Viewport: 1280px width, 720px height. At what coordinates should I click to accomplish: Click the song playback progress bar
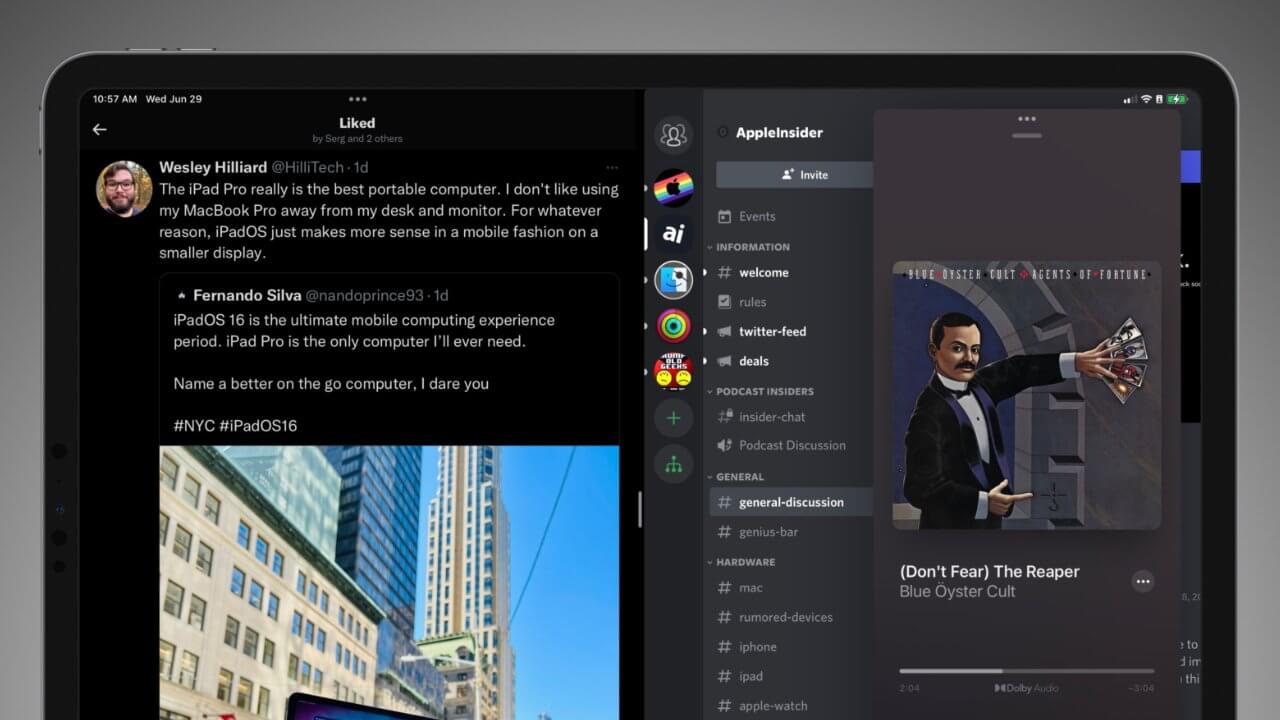pos(1026,671)
